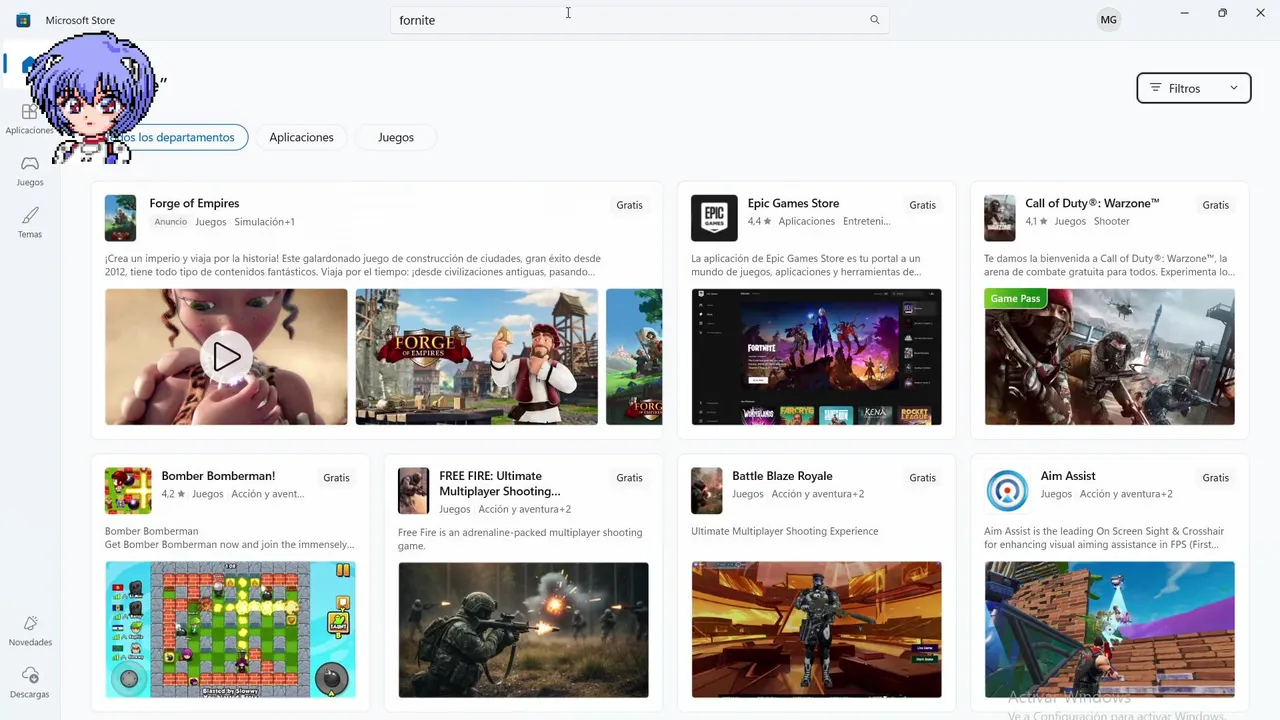The image size is (1280, 720).
Task: Select the Aplicaciones filter chip
Action: (301, 137)
